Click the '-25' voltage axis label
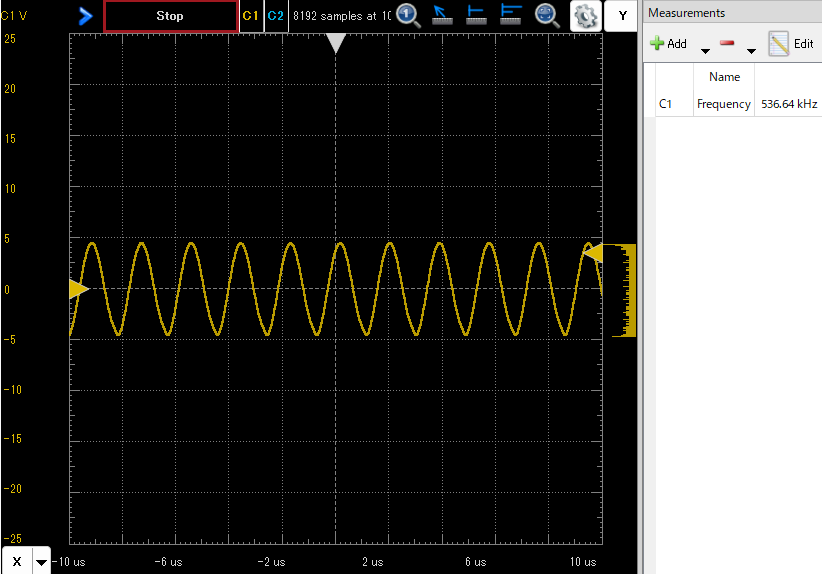The height and width of the screenshot is (574, 822). [x=12, y=538]
